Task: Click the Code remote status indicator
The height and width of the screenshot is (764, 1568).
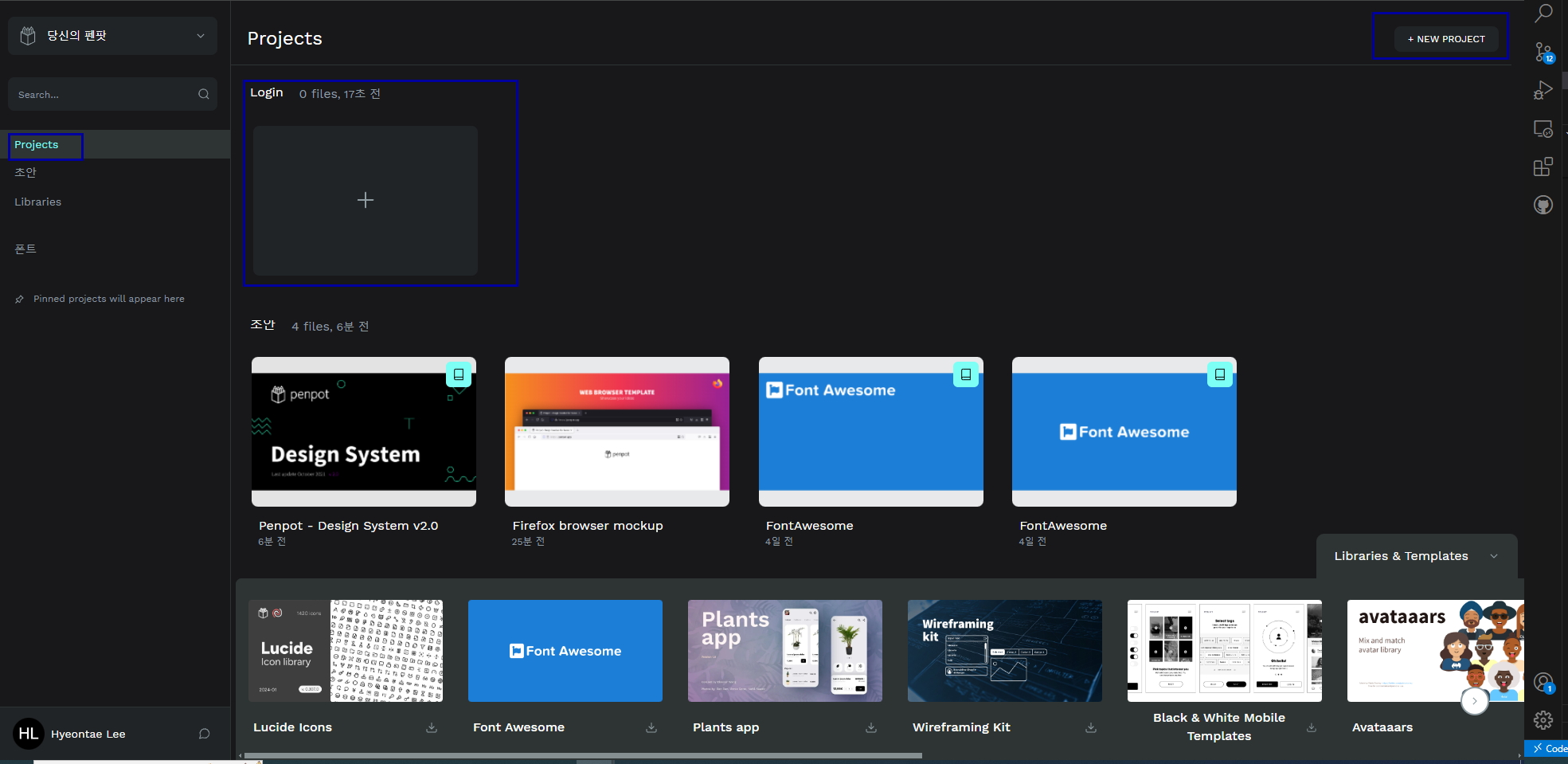Action: point(1546,748)
